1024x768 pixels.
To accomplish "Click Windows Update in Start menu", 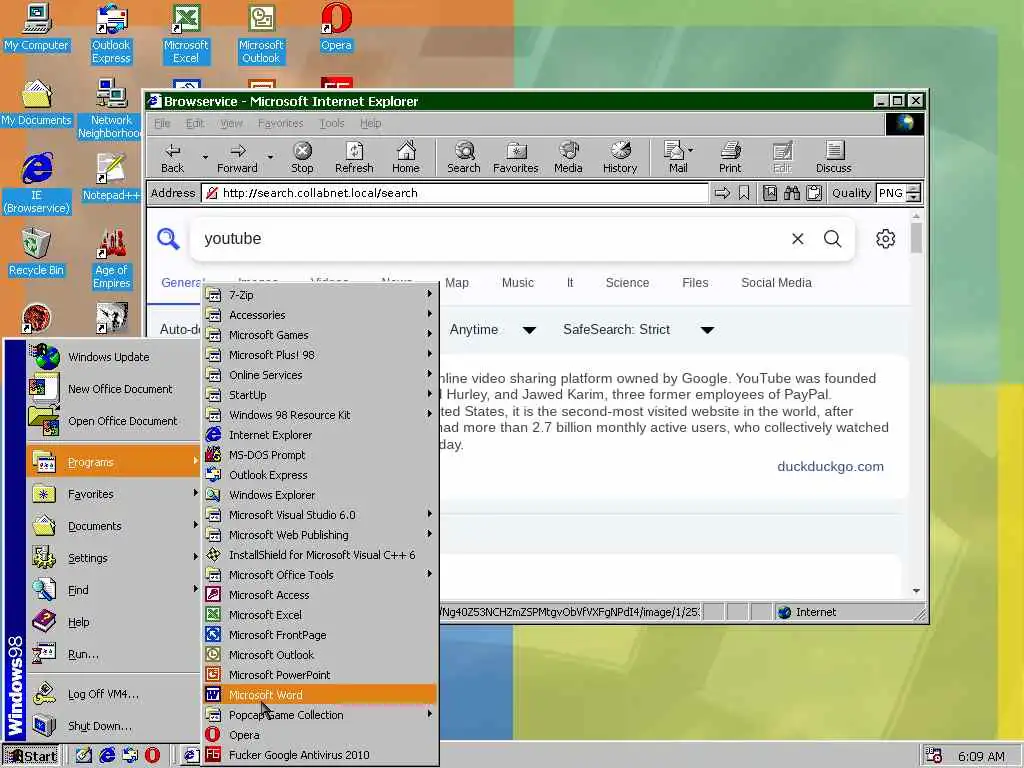I will coord(113,357).
